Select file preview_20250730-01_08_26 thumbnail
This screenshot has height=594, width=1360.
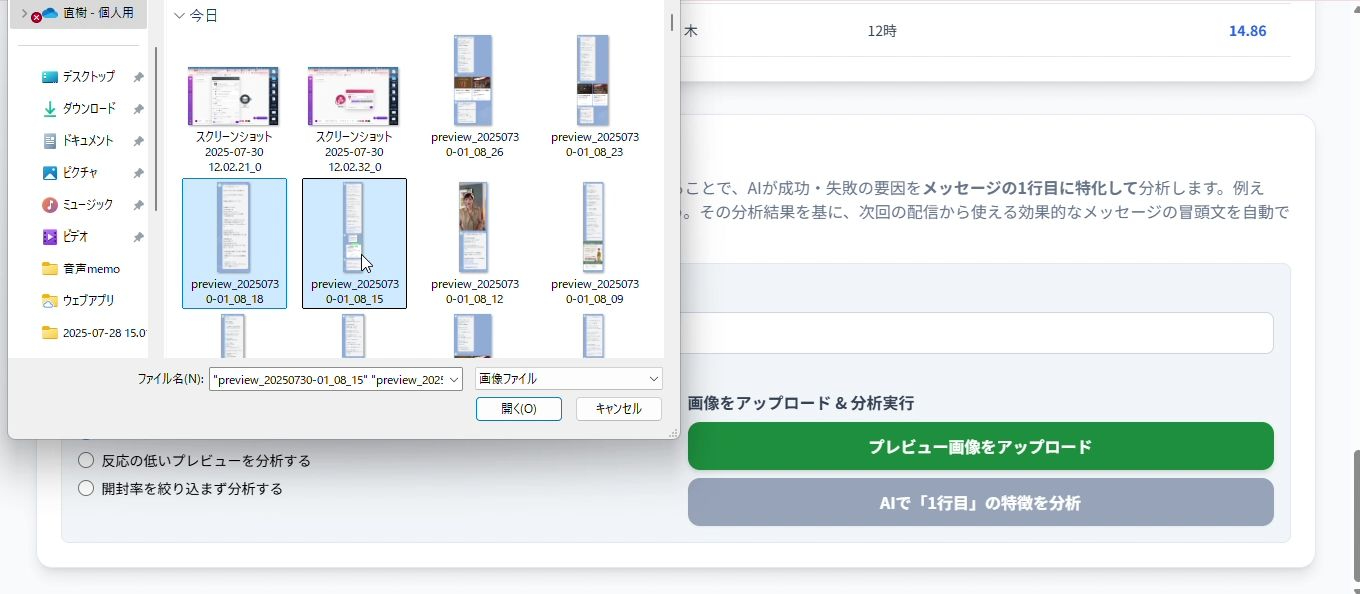point(473,80)
